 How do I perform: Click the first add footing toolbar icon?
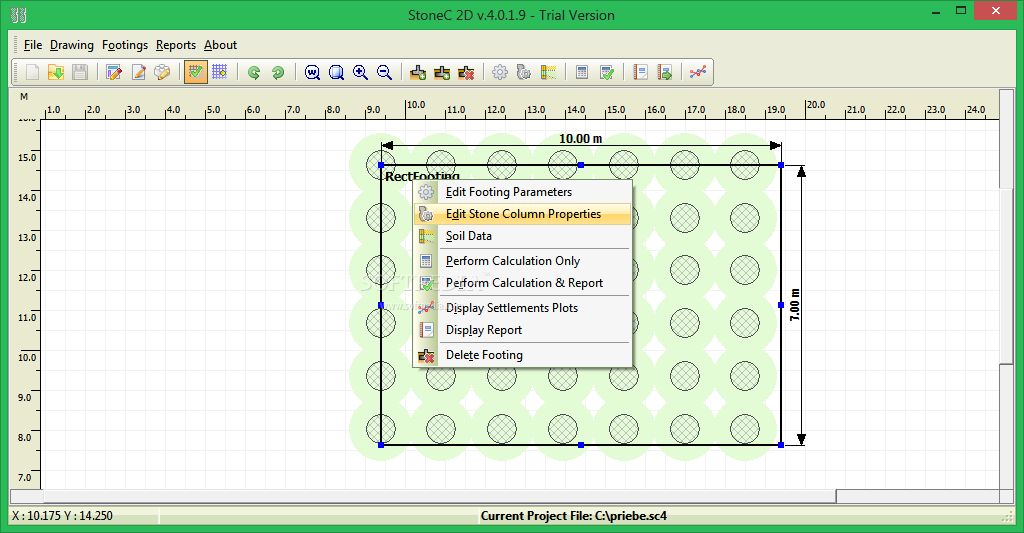coord(418,72)
